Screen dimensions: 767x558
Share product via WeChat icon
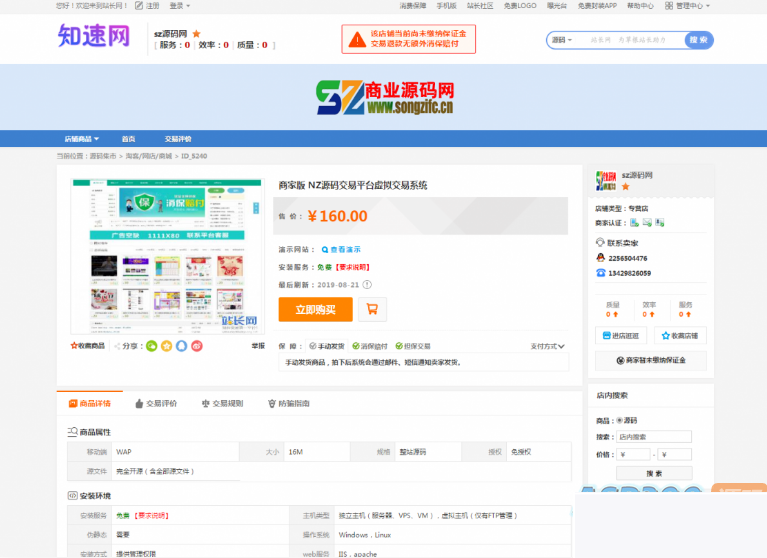pos(152,346)
